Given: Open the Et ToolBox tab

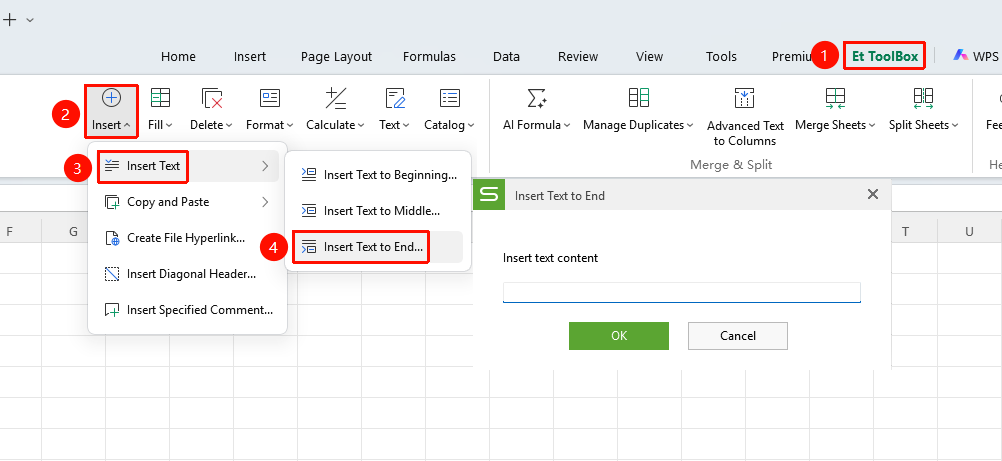Looking at the screenshot, I should pyautogui.click(x=885, y=56).
